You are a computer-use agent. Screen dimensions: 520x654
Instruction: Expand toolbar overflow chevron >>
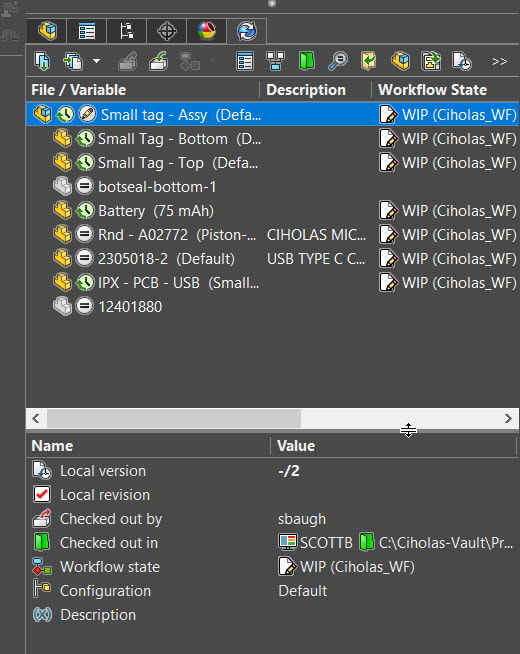click(499, 62)
